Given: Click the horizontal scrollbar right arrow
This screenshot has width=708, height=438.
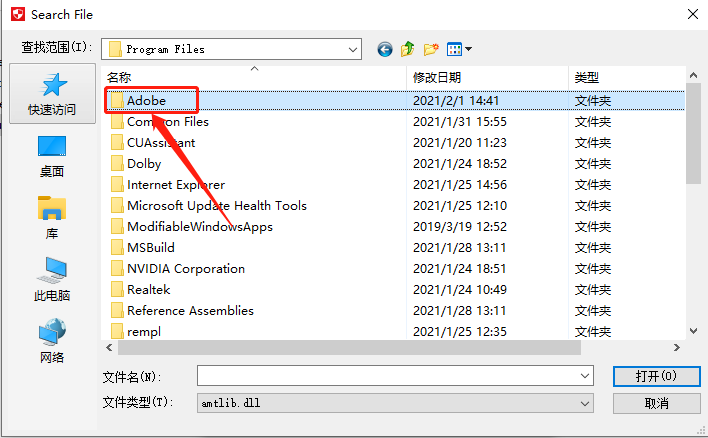Looking at the screenshot, I should pyautogui.click(x=676, y=347).
